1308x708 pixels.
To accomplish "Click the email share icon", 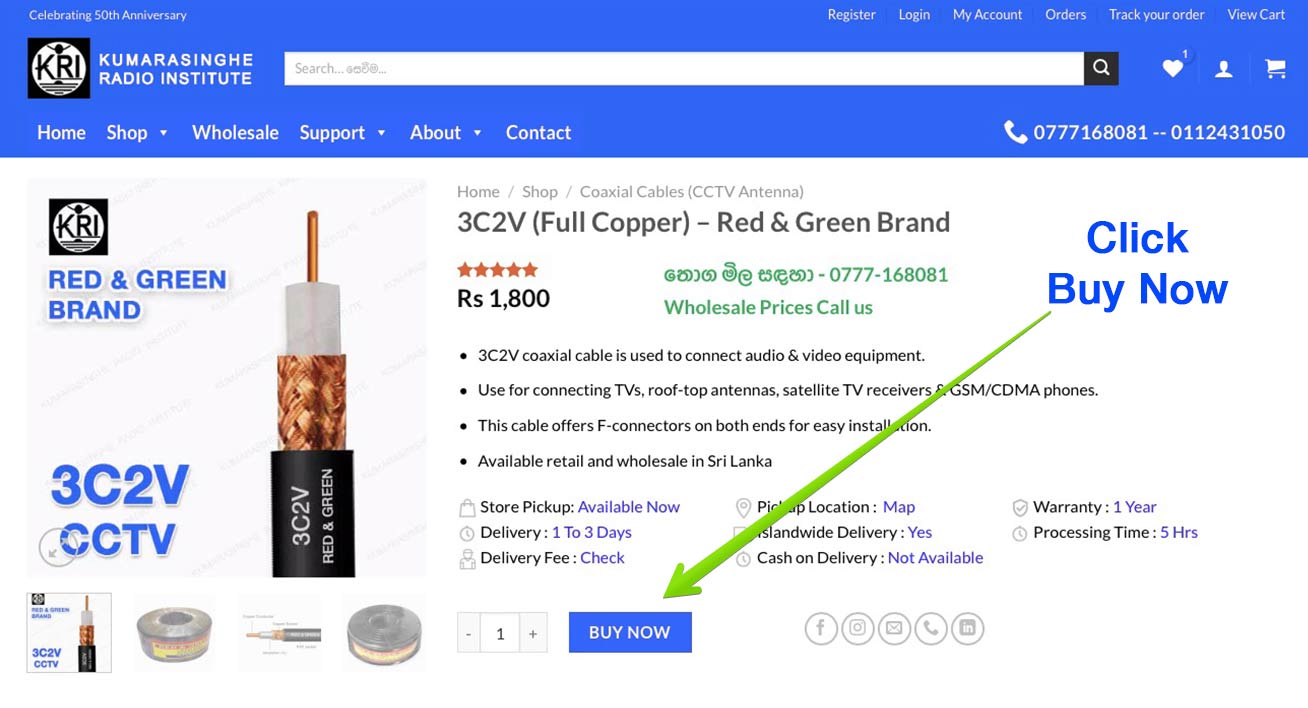I will pyautogui.click(x=894, y=628).
